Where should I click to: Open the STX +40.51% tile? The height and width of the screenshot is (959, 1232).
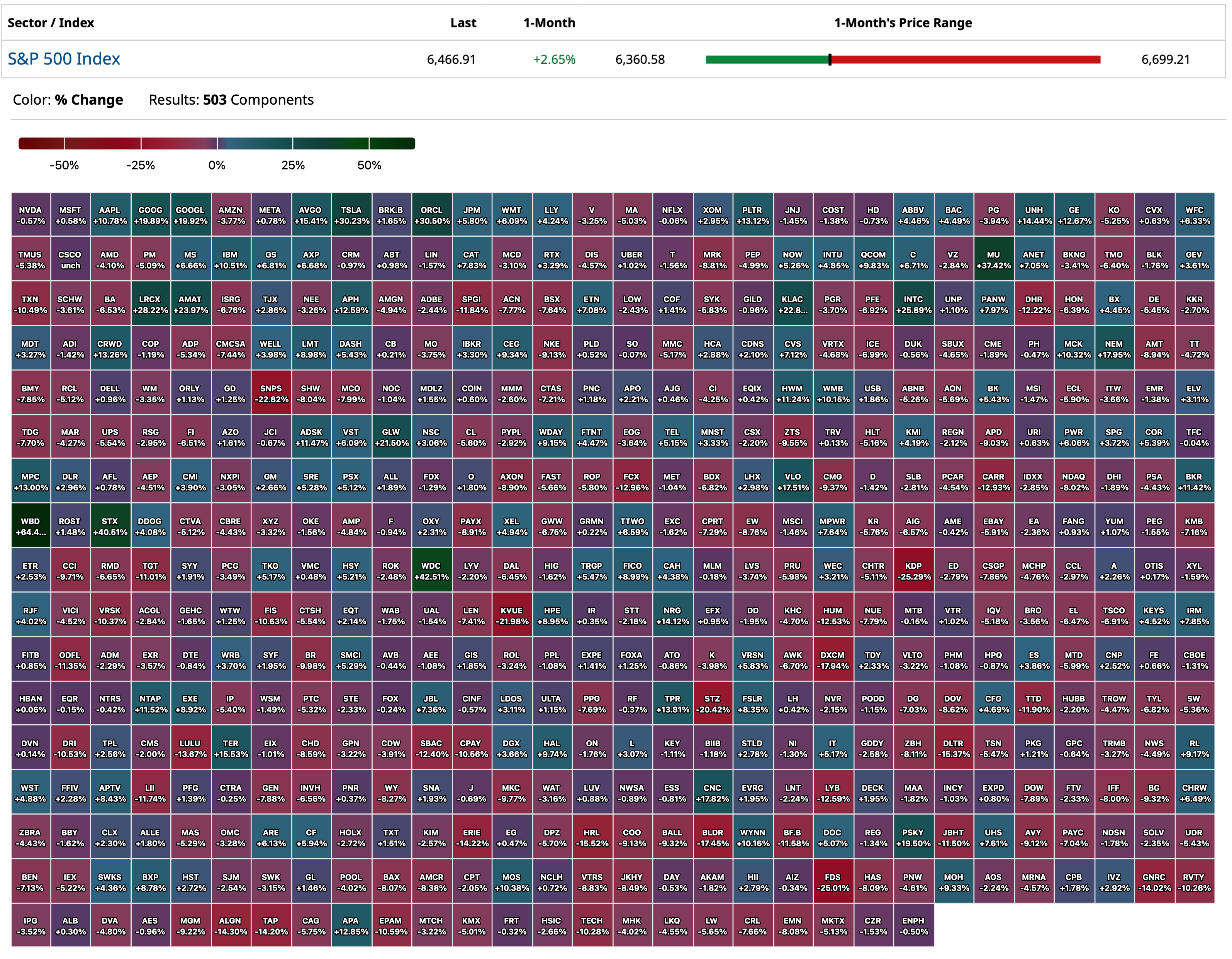click(110, 527)
